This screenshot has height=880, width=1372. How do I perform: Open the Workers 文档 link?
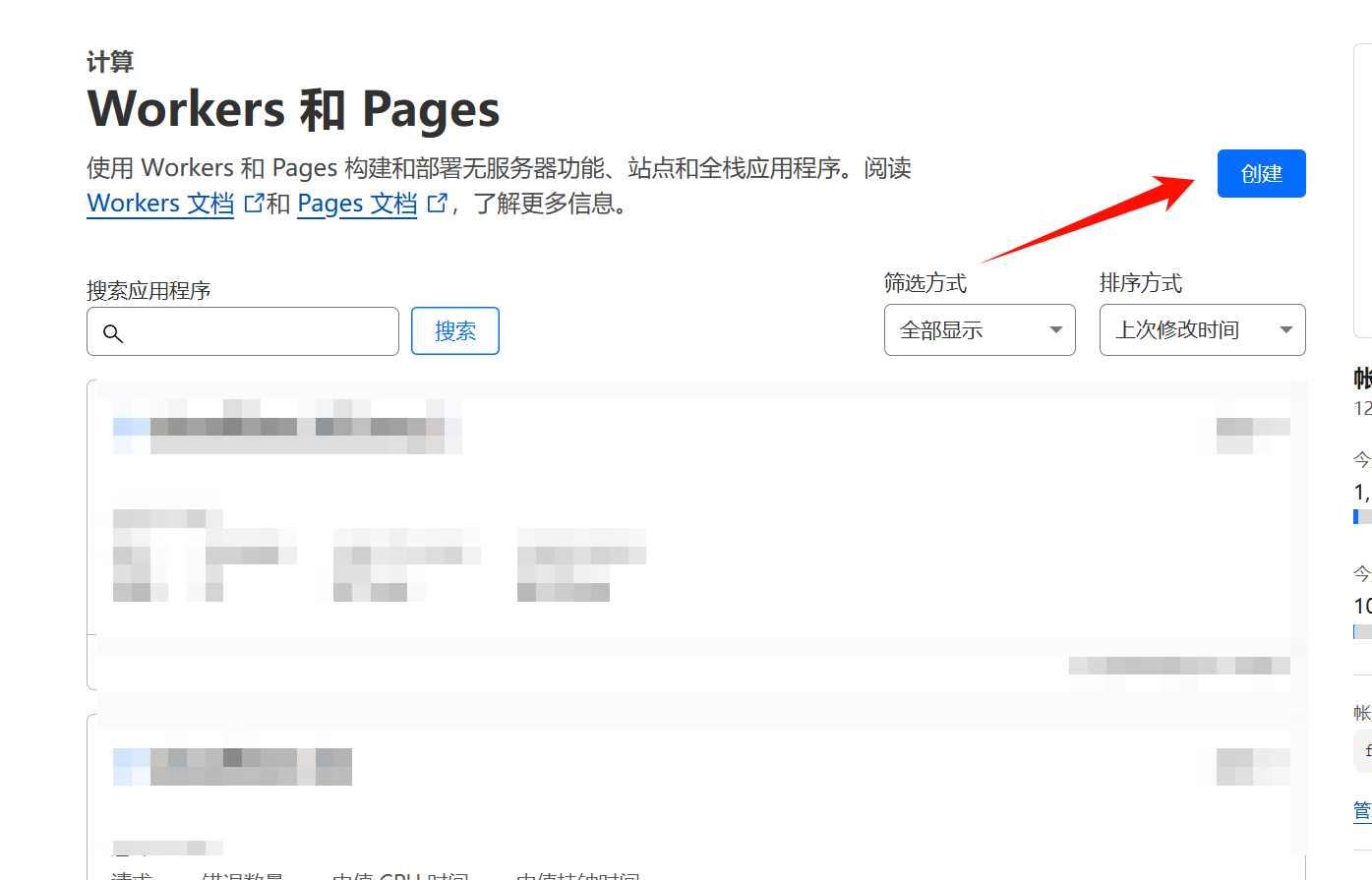160,204
